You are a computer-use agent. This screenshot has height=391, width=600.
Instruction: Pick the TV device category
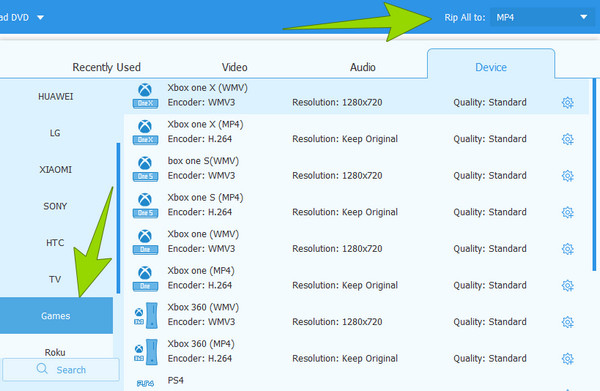point(55,279)
